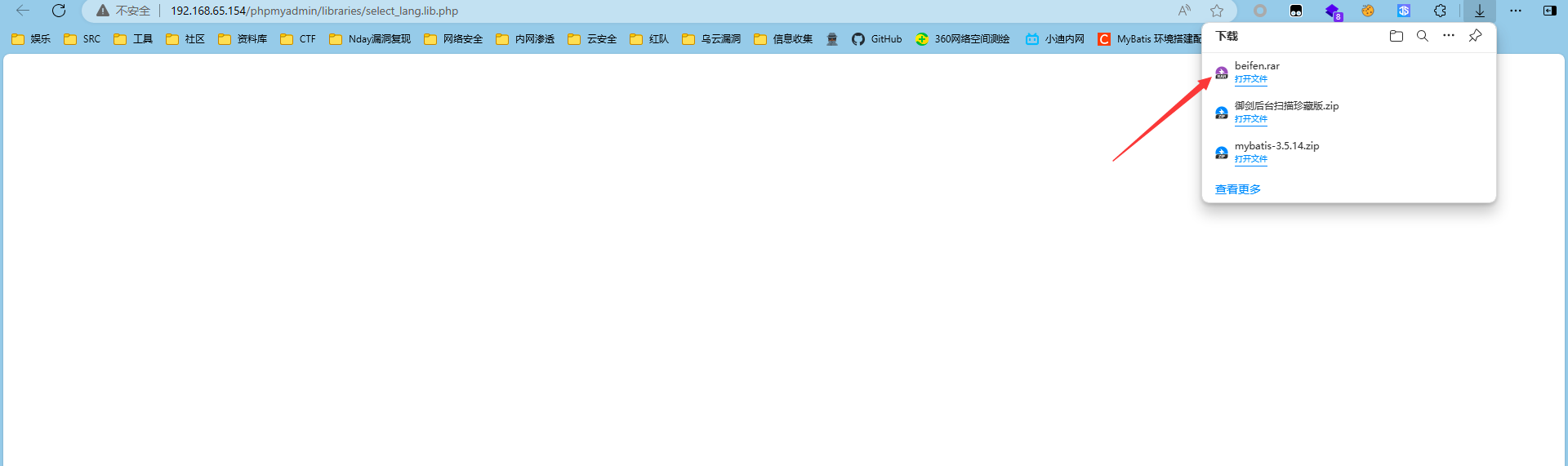Click the 不安全 site security indicator
1568x466 pixels.
[123, 11]
